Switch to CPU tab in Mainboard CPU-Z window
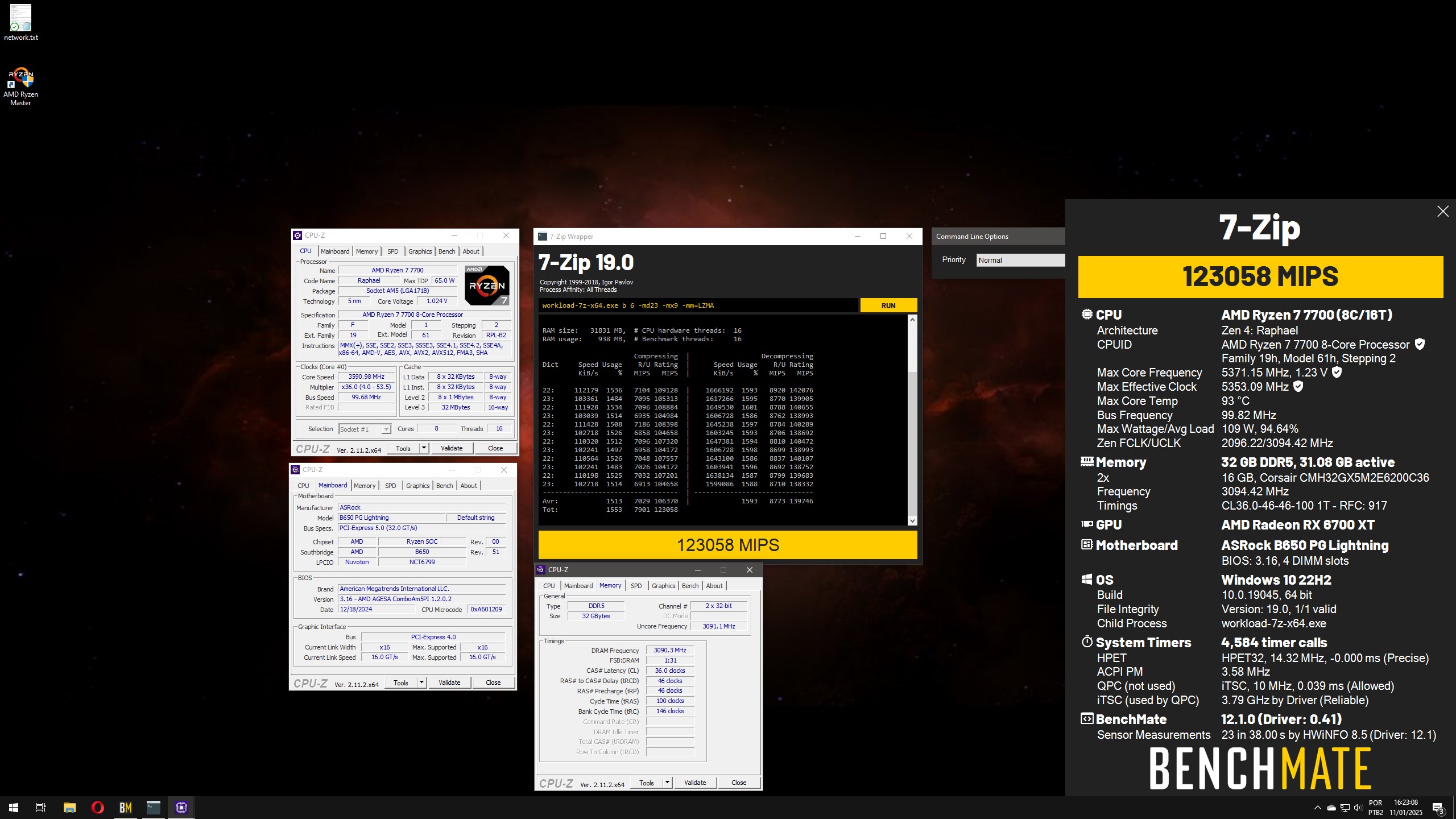Image resolution: width=1456 pixels, height=819 pixels. [x=304, y=486]
